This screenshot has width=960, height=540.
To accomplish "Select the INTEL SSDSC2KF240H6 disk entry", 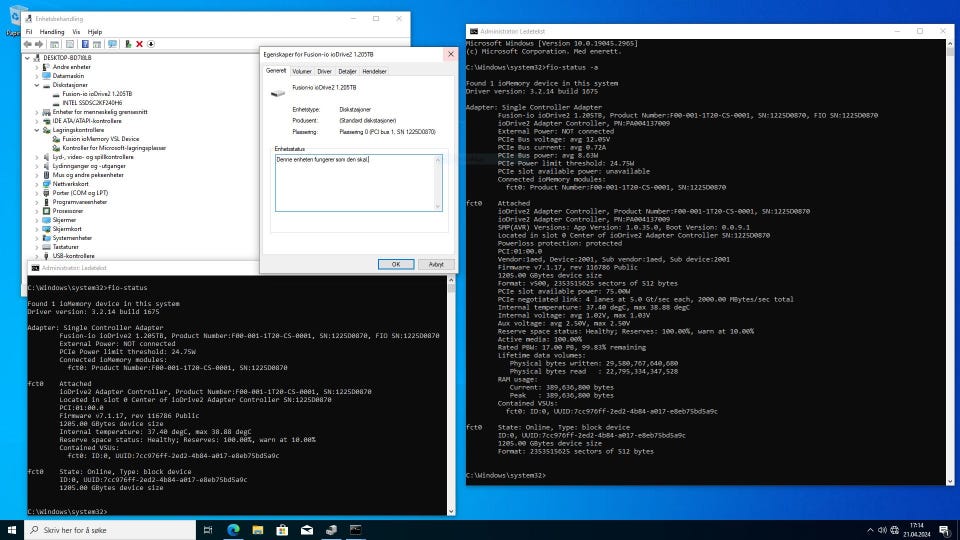I will (91, 103).
